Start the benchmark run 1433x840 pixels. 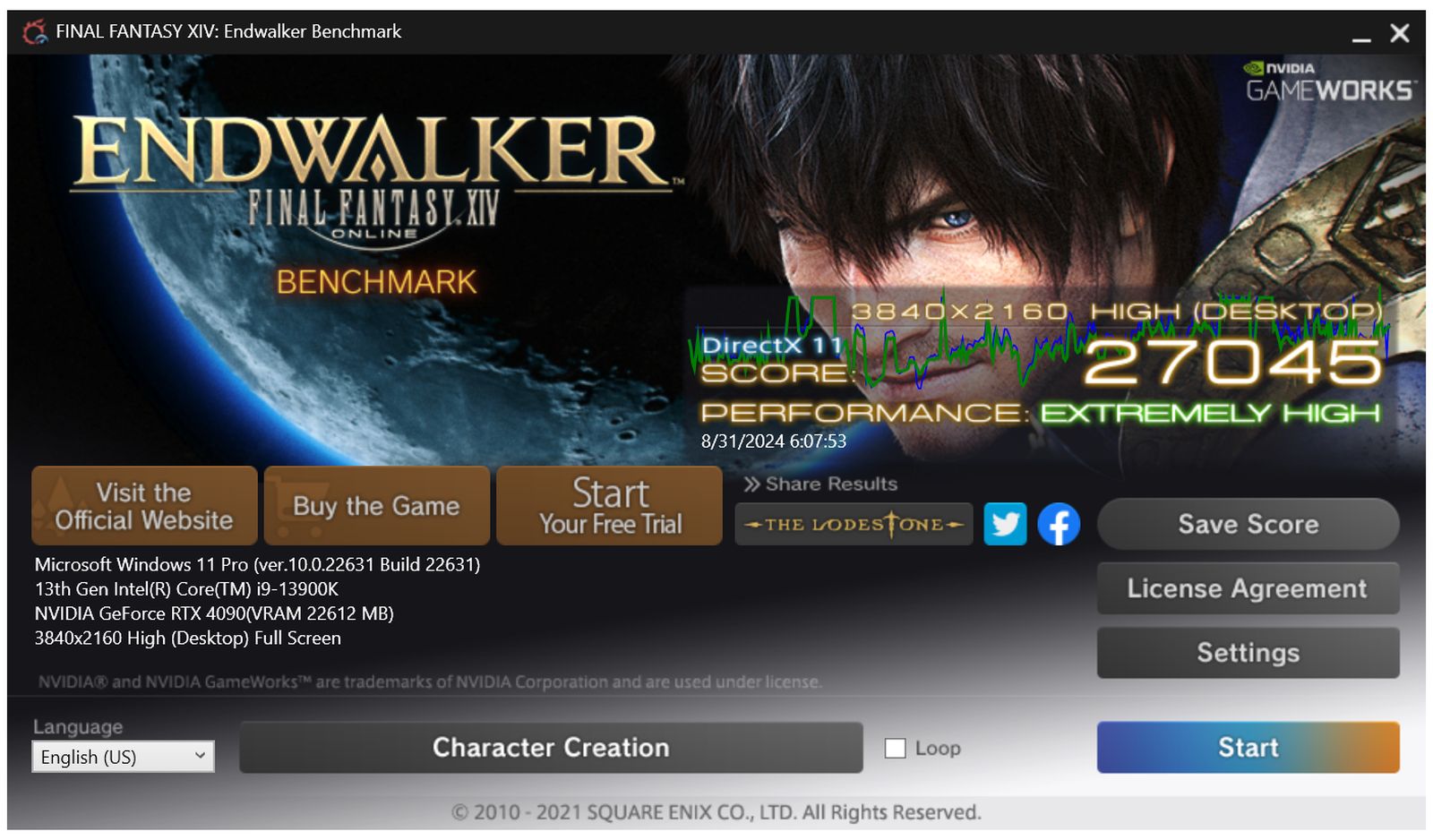[1248, 748]
